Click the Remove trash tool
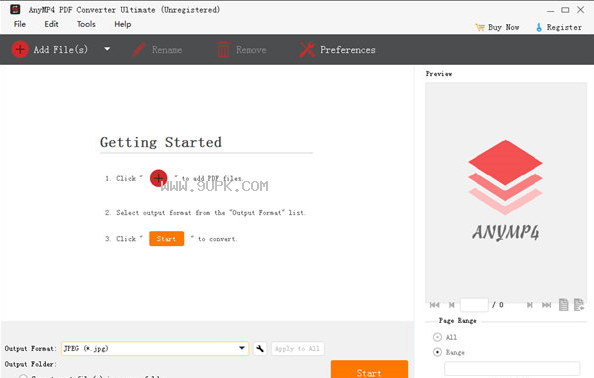 [x=242, y=50]
